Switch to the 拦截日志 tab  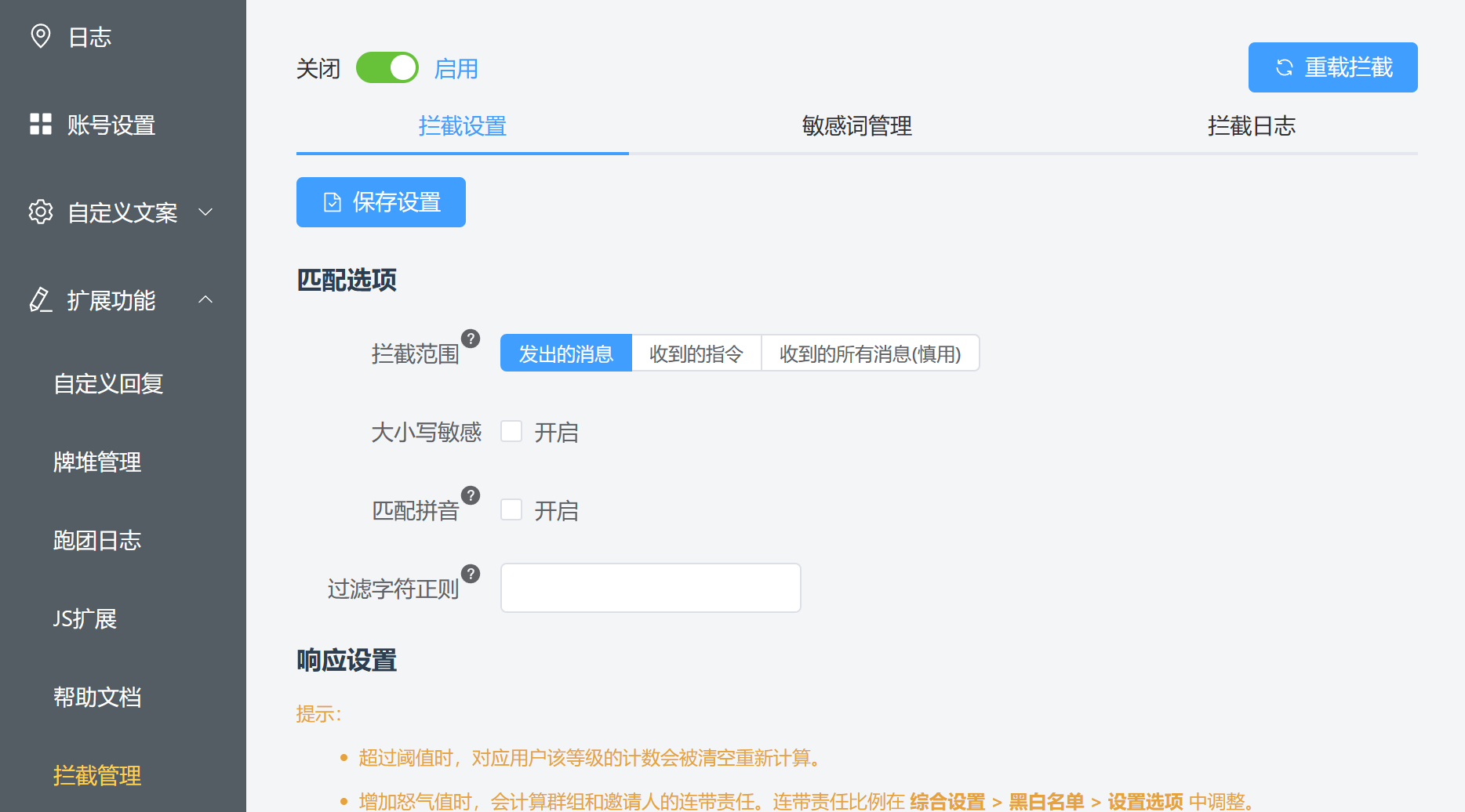[1252, 126]
